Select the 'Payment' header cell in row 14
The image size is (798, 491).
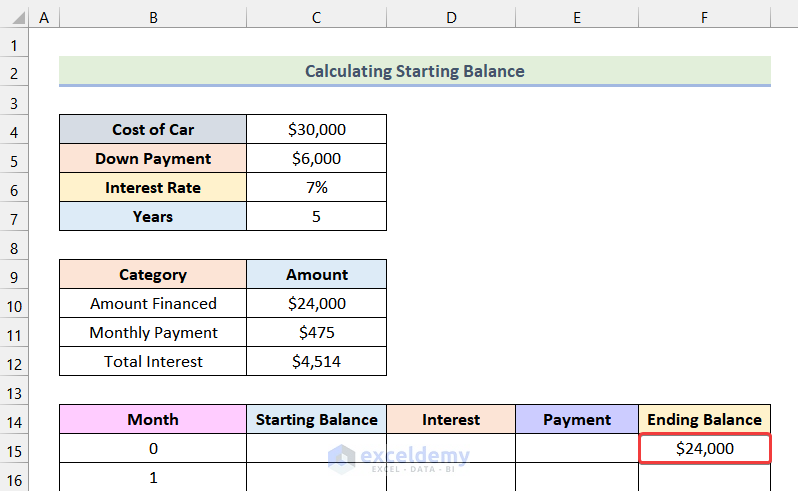(x=577, y=419)
